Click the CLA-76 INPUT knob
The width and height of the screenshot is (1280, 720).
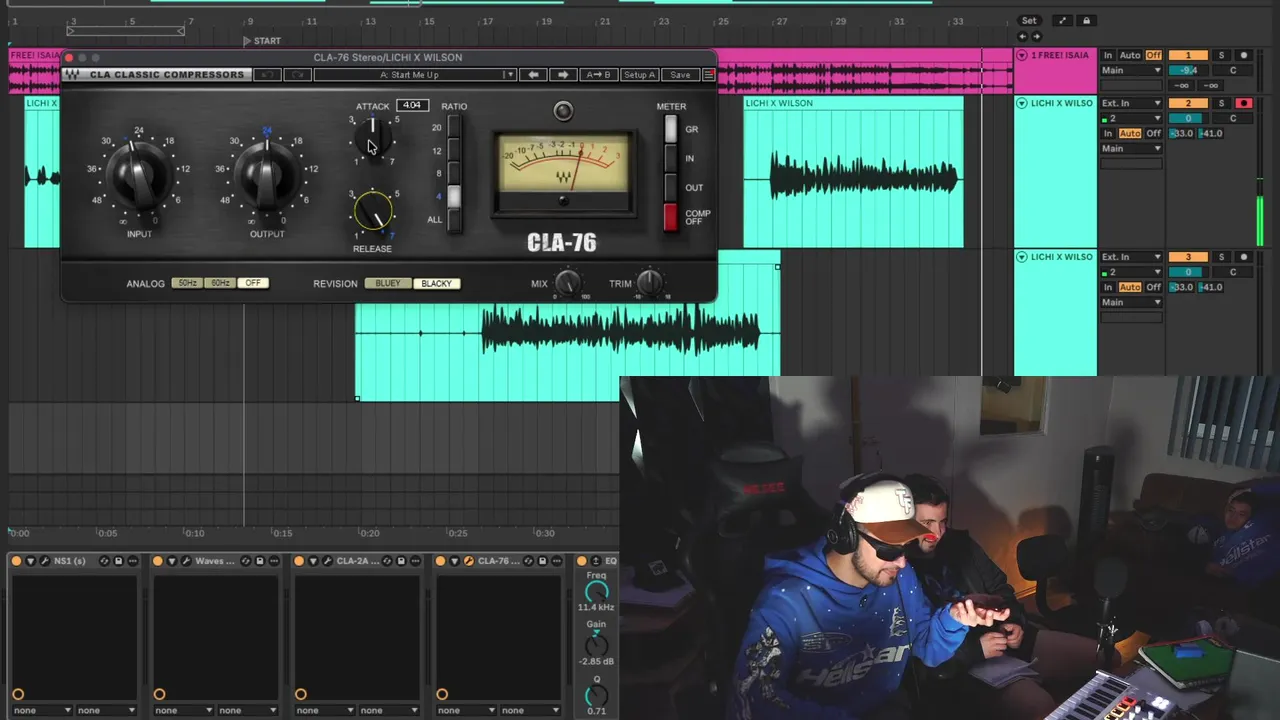tap(139, 176)
